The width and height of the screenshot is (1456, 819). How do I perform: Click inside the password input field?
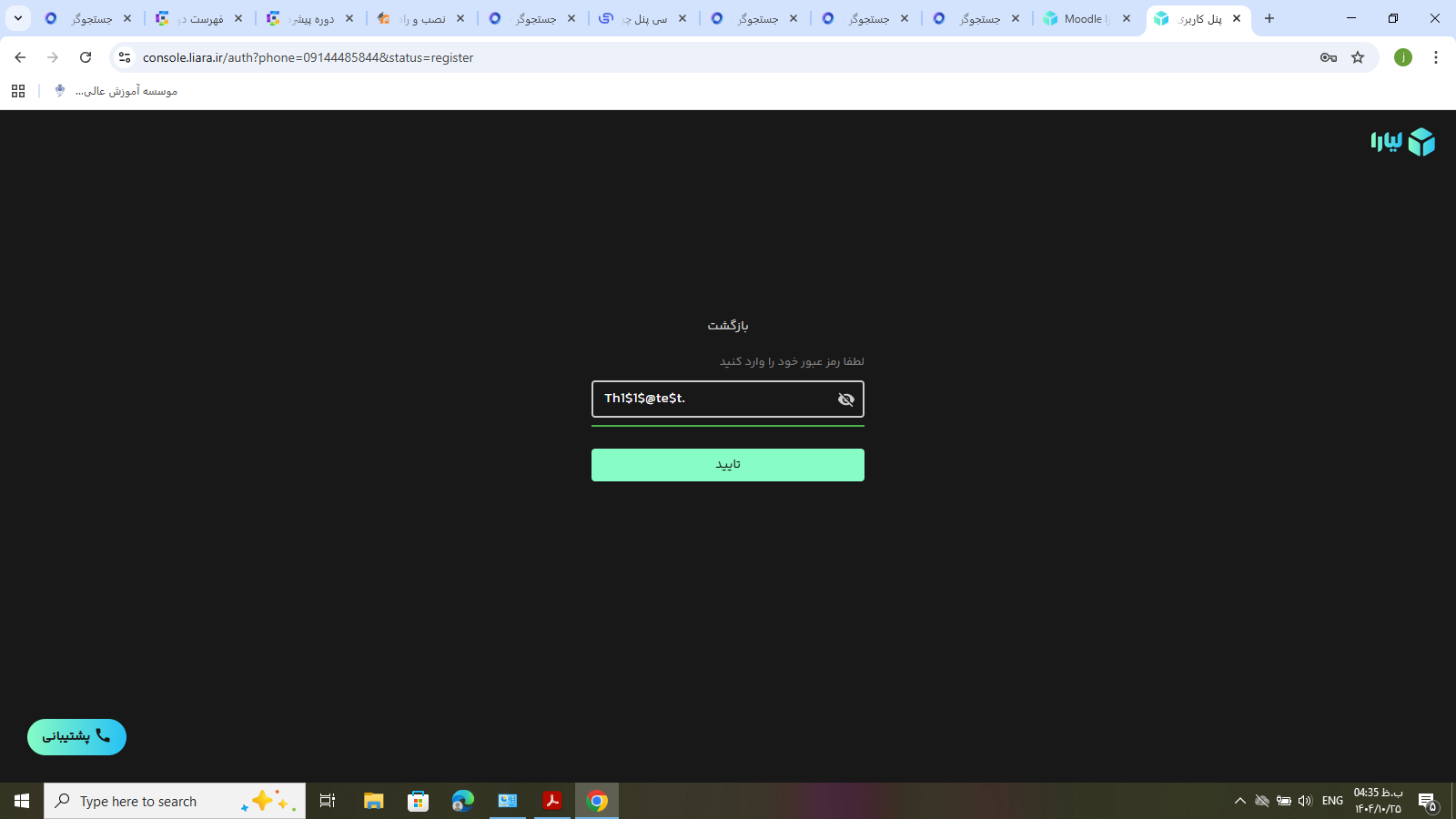710,399
